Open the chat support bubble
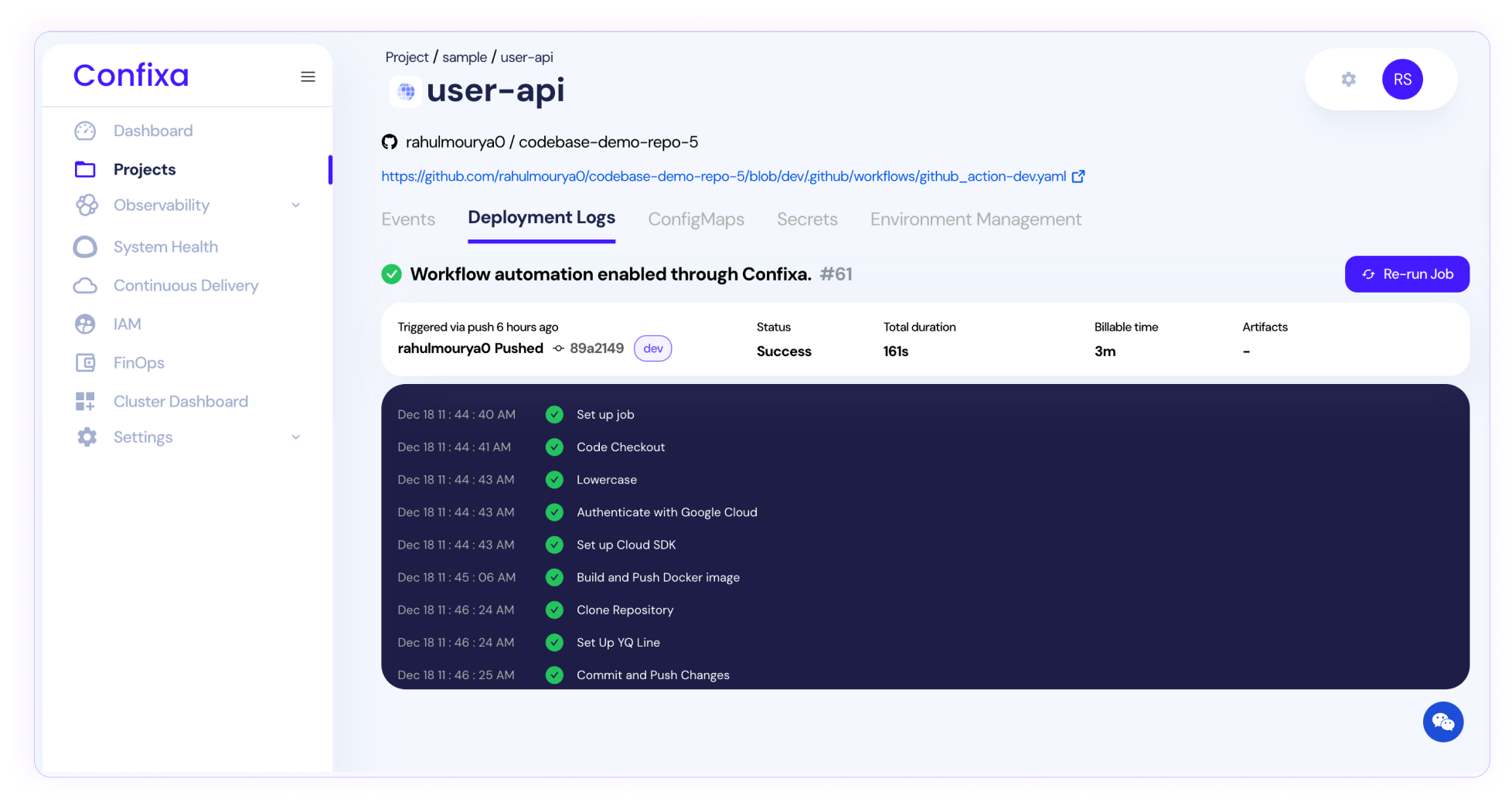 (x=1442, y=722)
